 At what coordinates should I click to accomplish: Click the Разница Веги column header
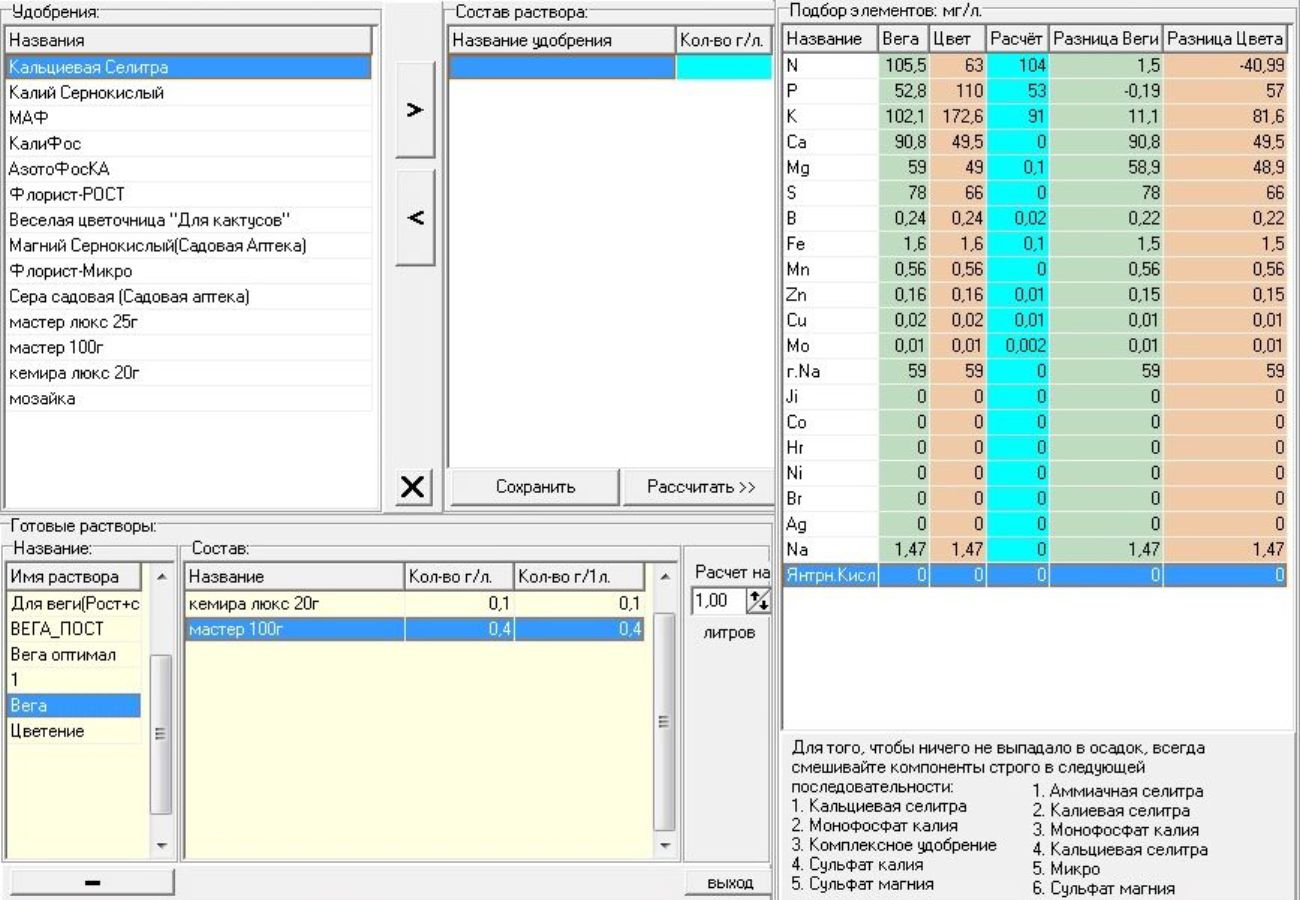coord(1106,39)
